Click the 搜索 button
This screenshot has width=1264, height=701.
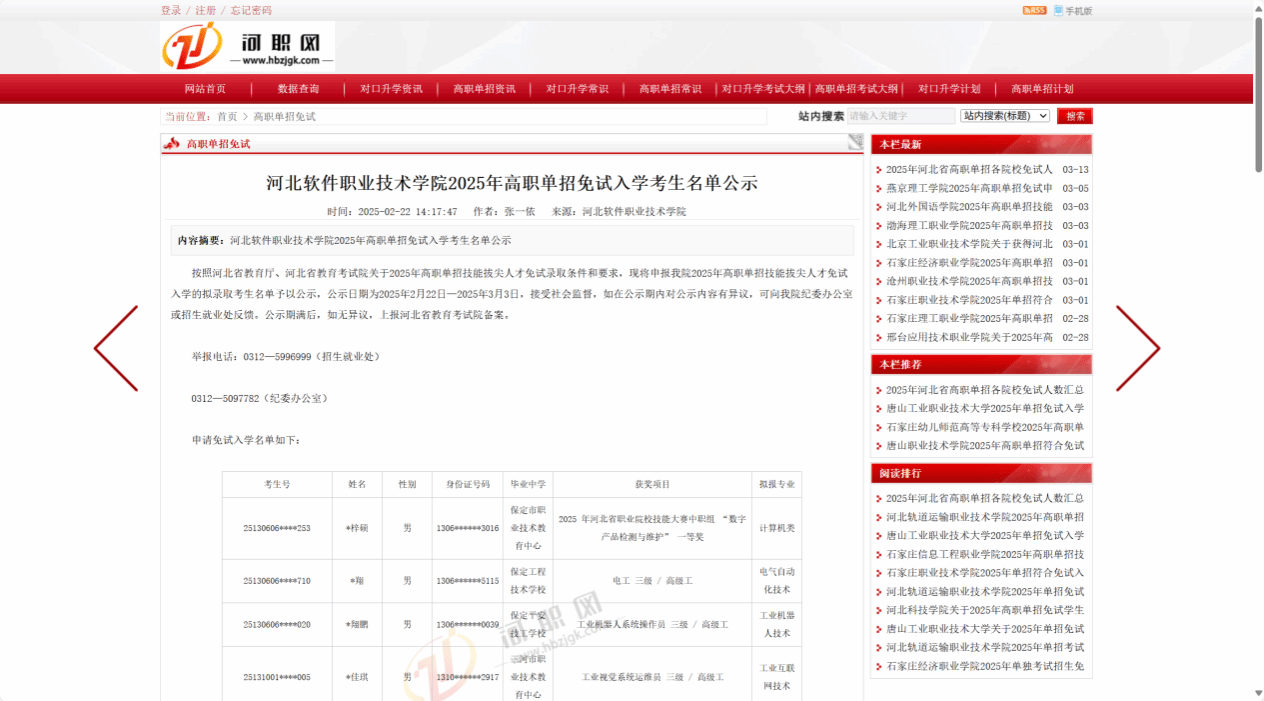click(x=1075, y=116)
